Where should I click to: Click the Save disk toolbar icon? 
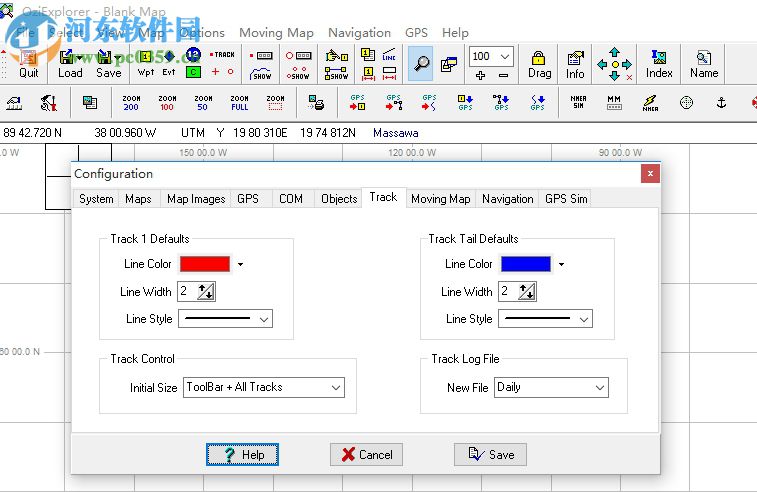104,57
